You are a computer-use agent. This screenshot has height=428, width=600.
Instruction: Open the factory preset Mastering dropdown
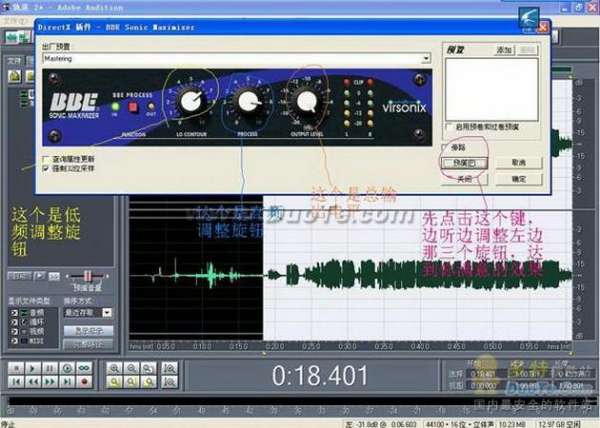tap(426, 59)
